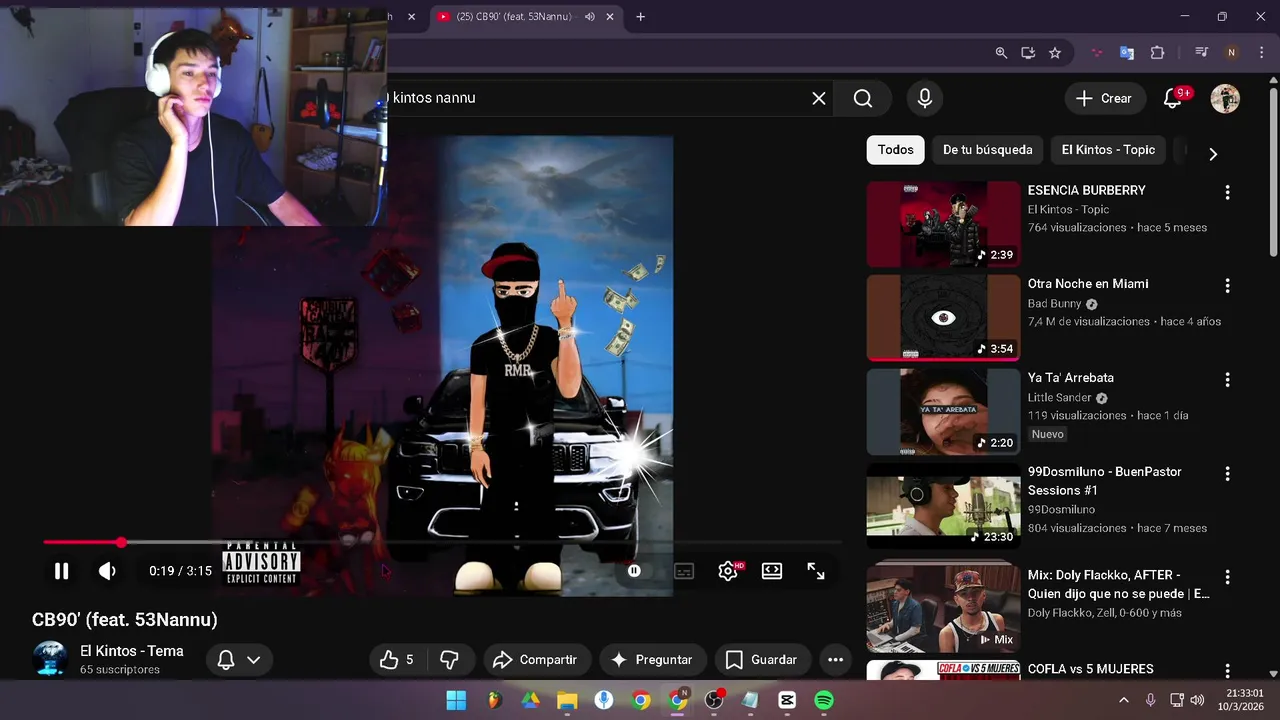Screen dimensions: 1280x720
Task: Toggle the subscription notification bell
Action: 226,660
